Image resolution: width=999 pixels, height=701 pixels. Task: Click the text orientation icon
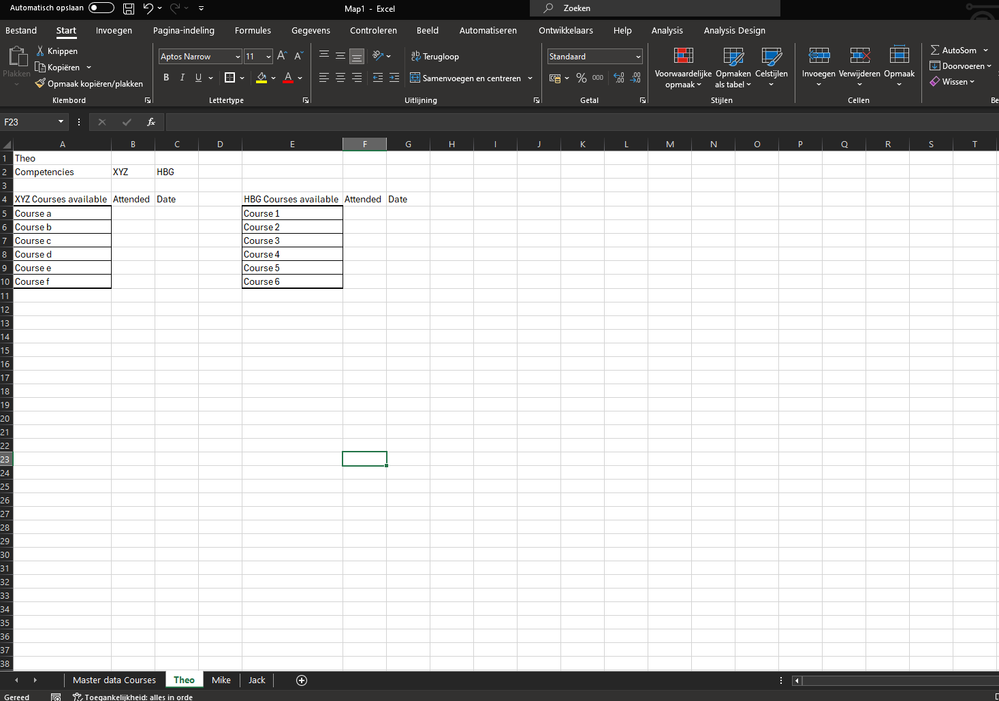(378, 56)
